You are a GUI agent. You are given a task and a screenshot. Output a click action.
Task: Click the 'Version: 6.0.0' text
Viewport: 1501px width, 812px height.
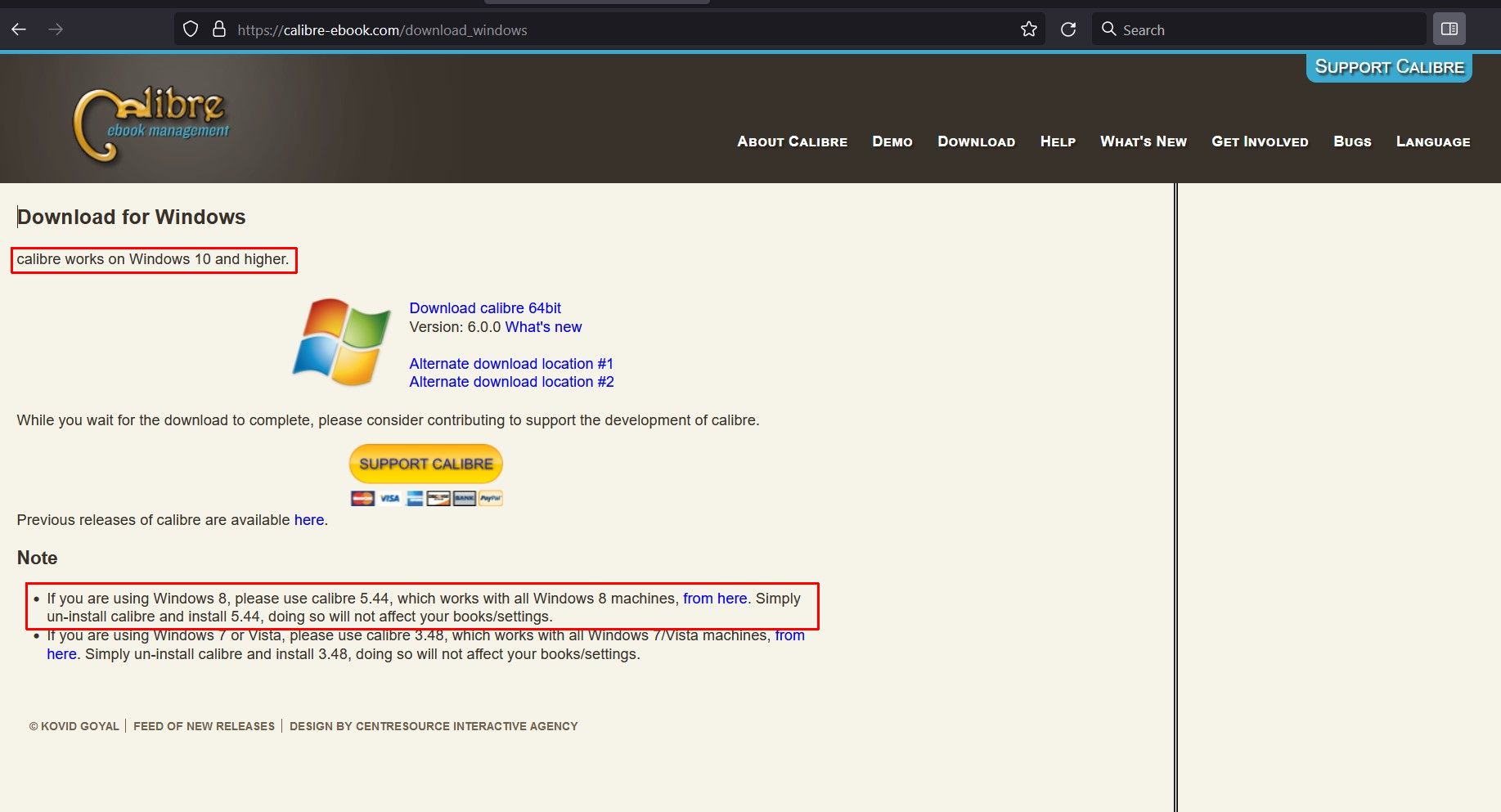(455, 327)
